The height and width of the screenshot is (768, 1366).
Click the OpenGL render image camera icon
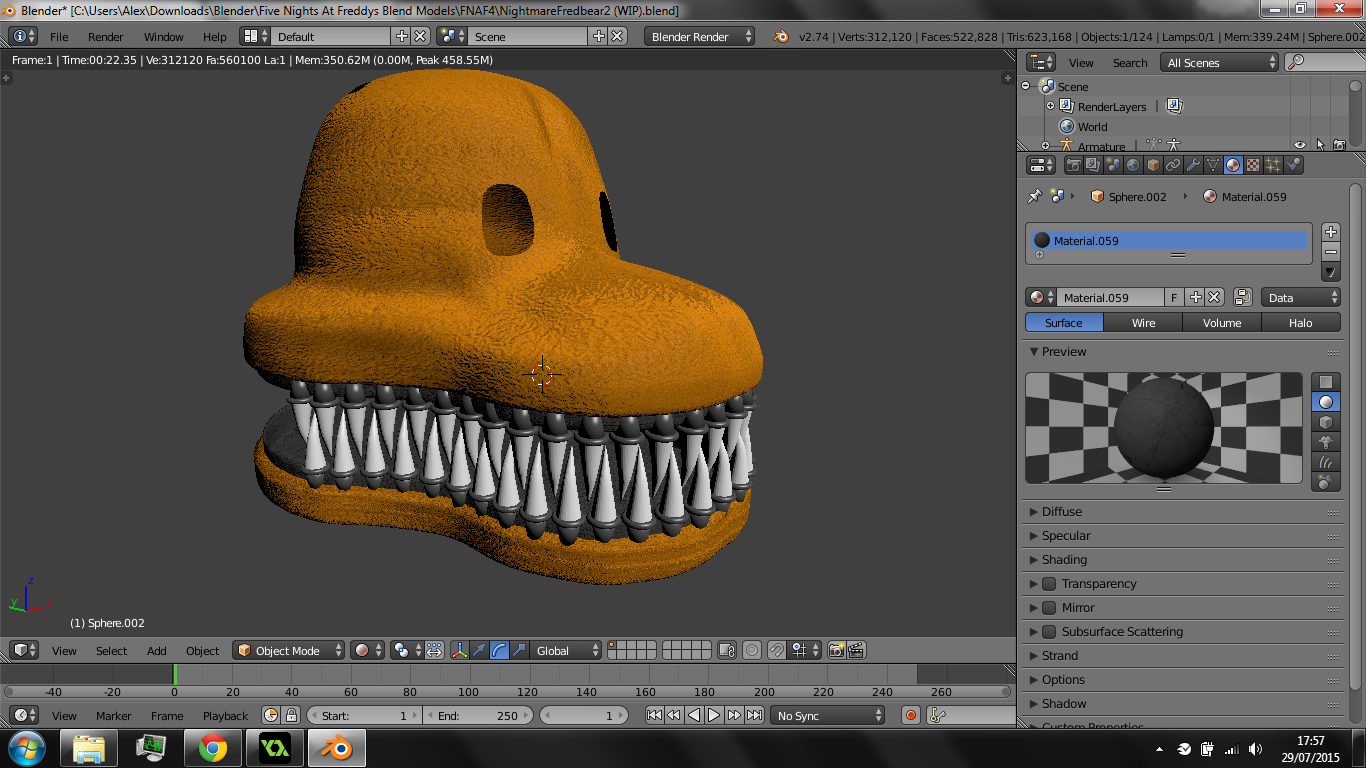tap(836, 650)
